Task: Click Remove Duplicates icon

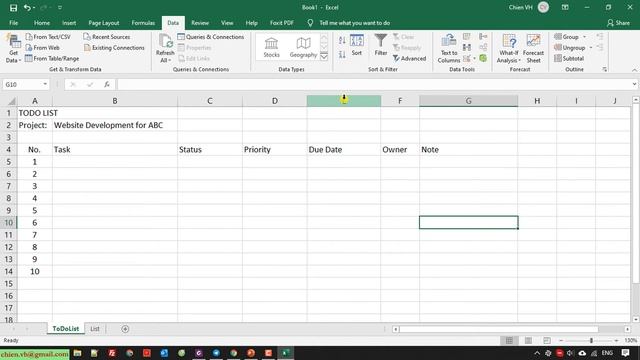Action: coord(467,48)
